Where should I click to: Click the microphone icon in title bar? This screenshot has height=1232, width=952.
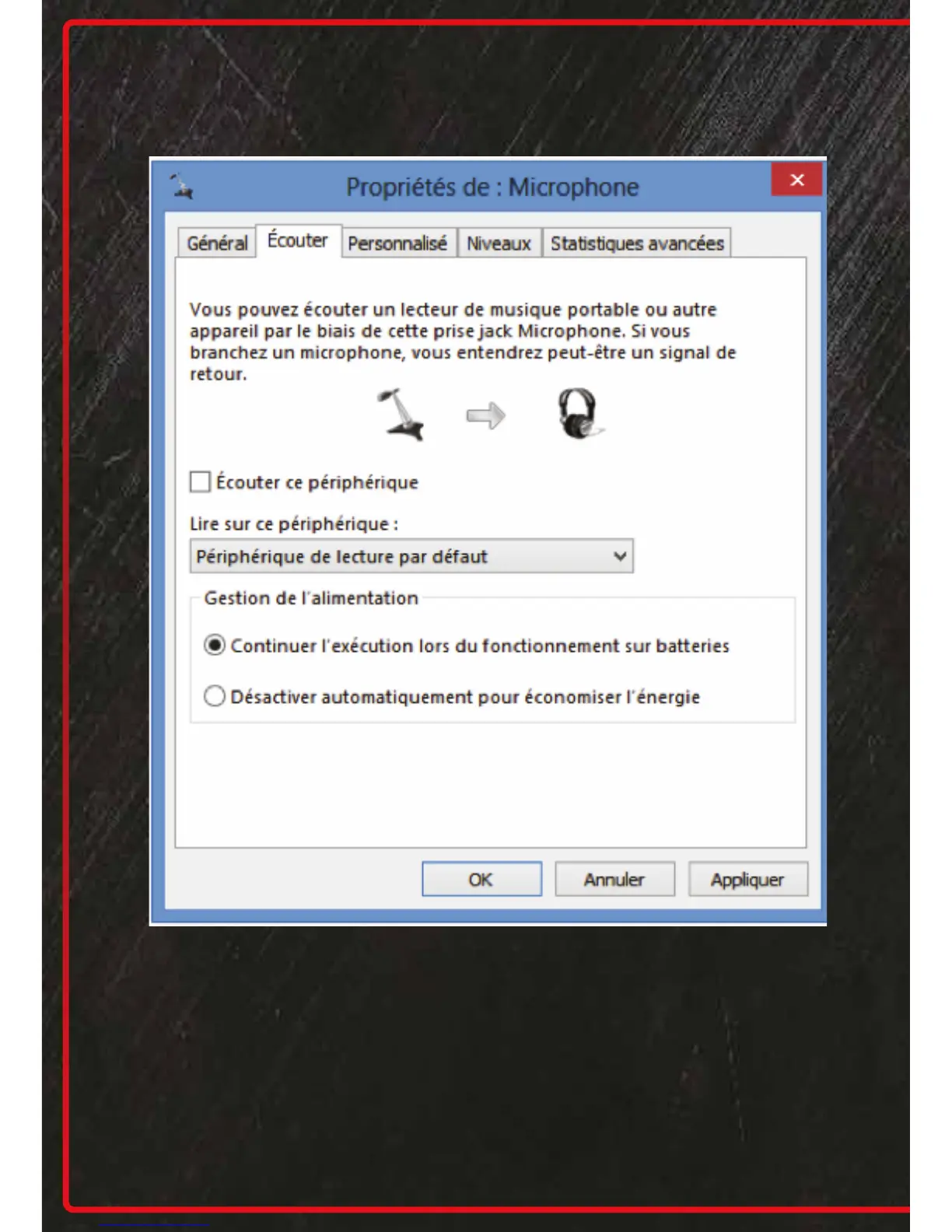[x=181, y=187]
